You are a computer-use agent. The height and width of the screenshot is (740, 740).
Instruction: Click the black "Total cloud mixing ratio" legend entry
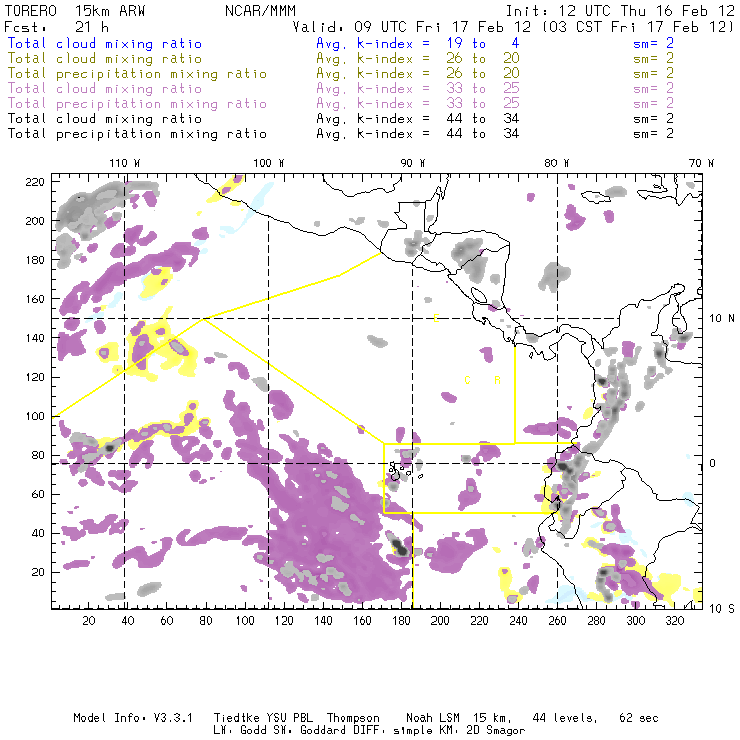click(105, 119)
